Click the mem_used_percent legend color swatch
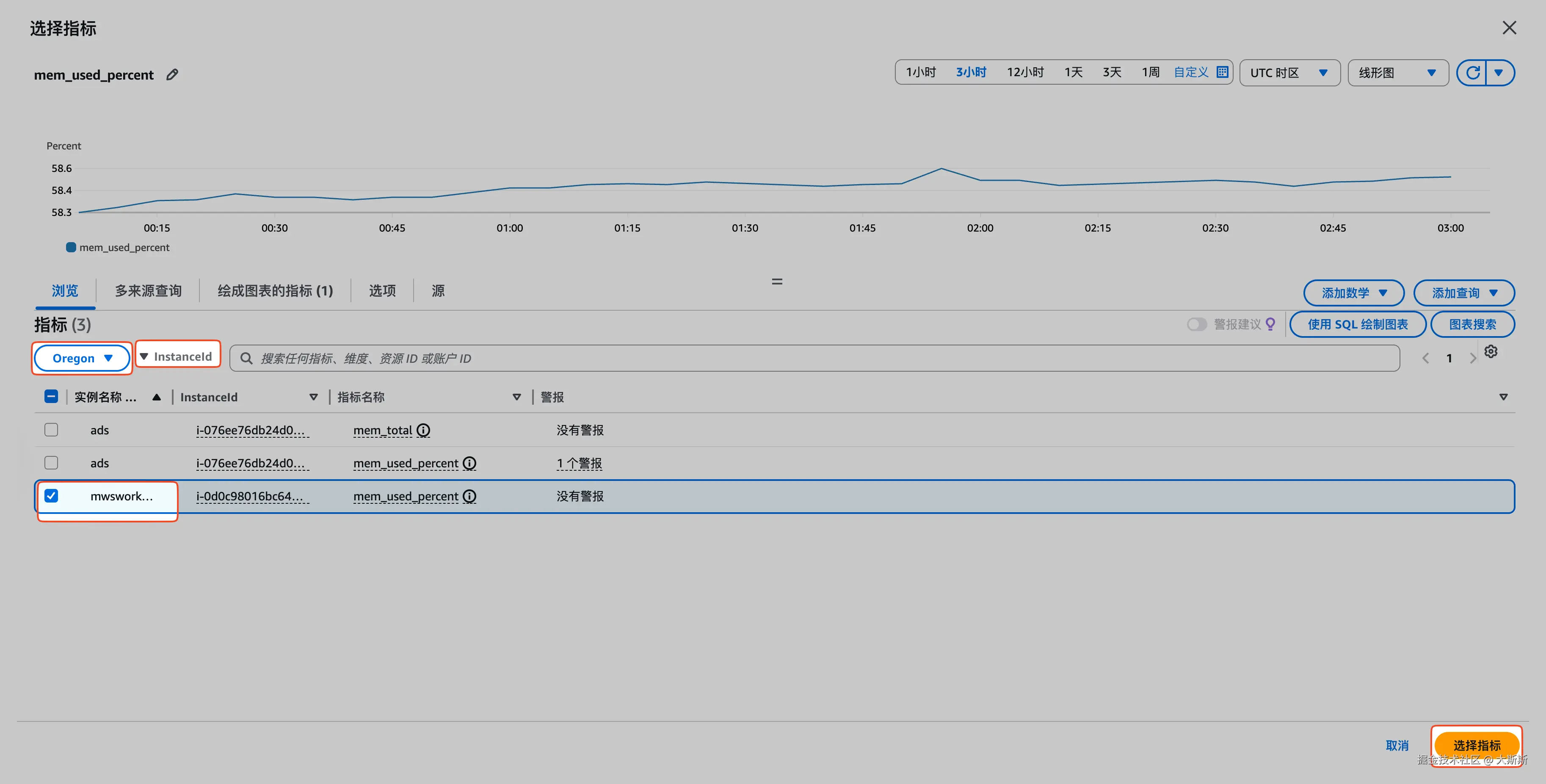 (71, 247)
